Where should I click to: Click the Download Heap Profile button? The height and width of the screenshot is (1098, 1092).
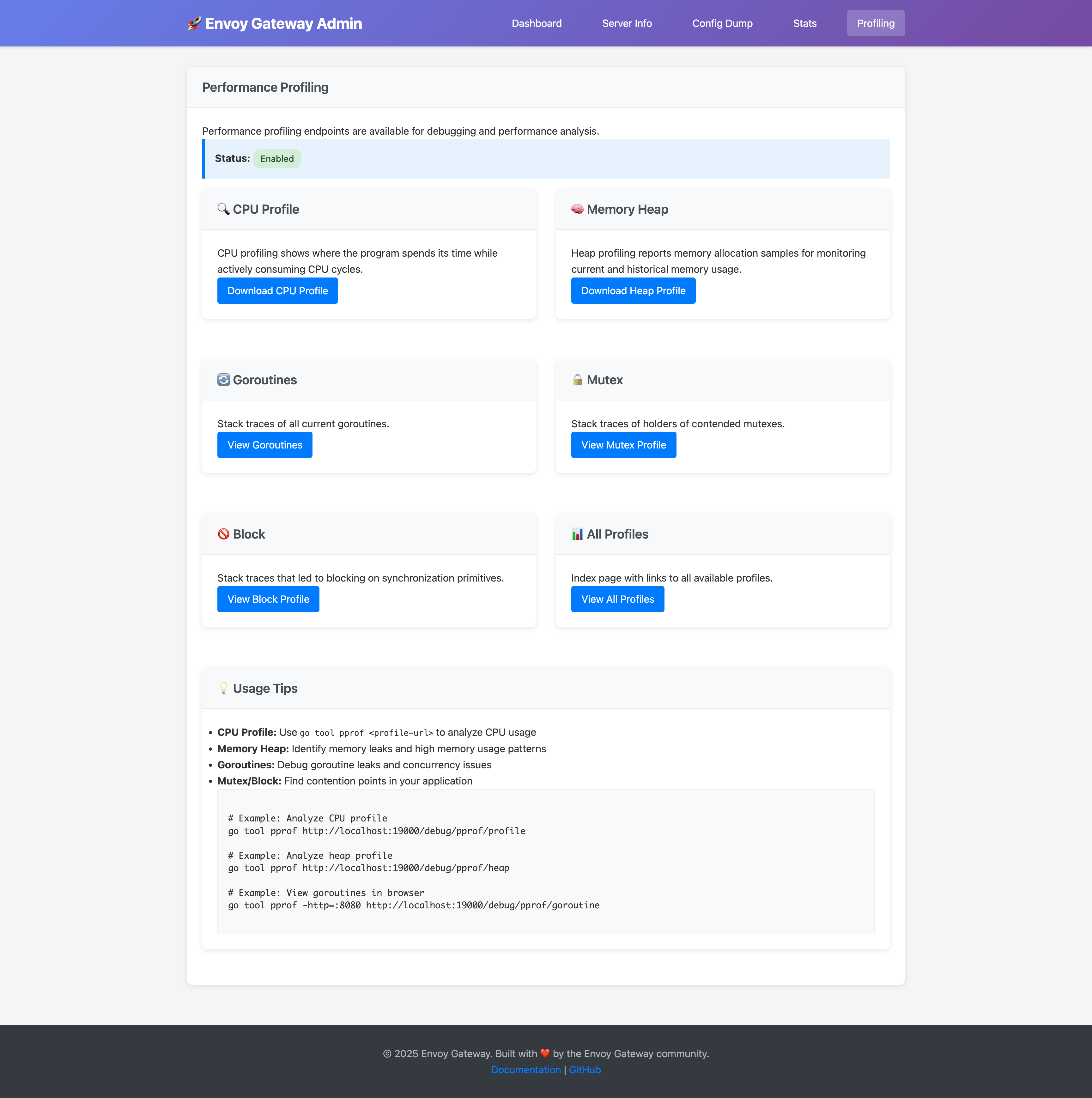tap(633, 290)
